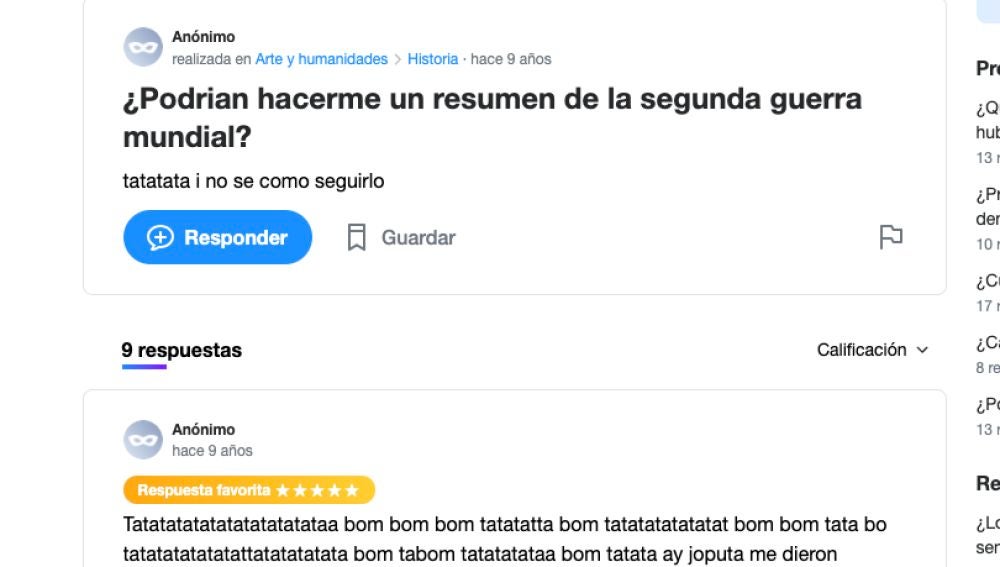Viewport: 1000px width, 567px height.
Task: Click the anonymous asker's mask avatar
Action: click(x=143, y=47)
